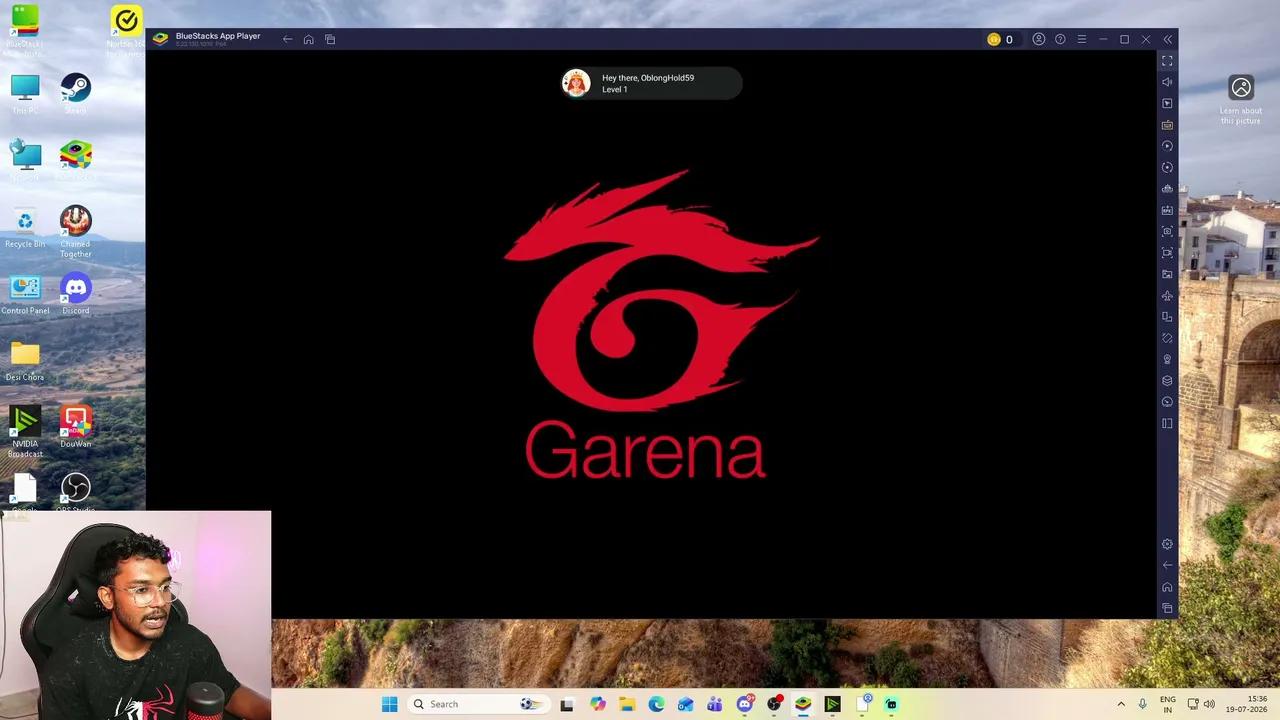The height and width of the screenshot is (720, 1280).
Task: Click the system tray microphone icon
Action: point(1142,704)
